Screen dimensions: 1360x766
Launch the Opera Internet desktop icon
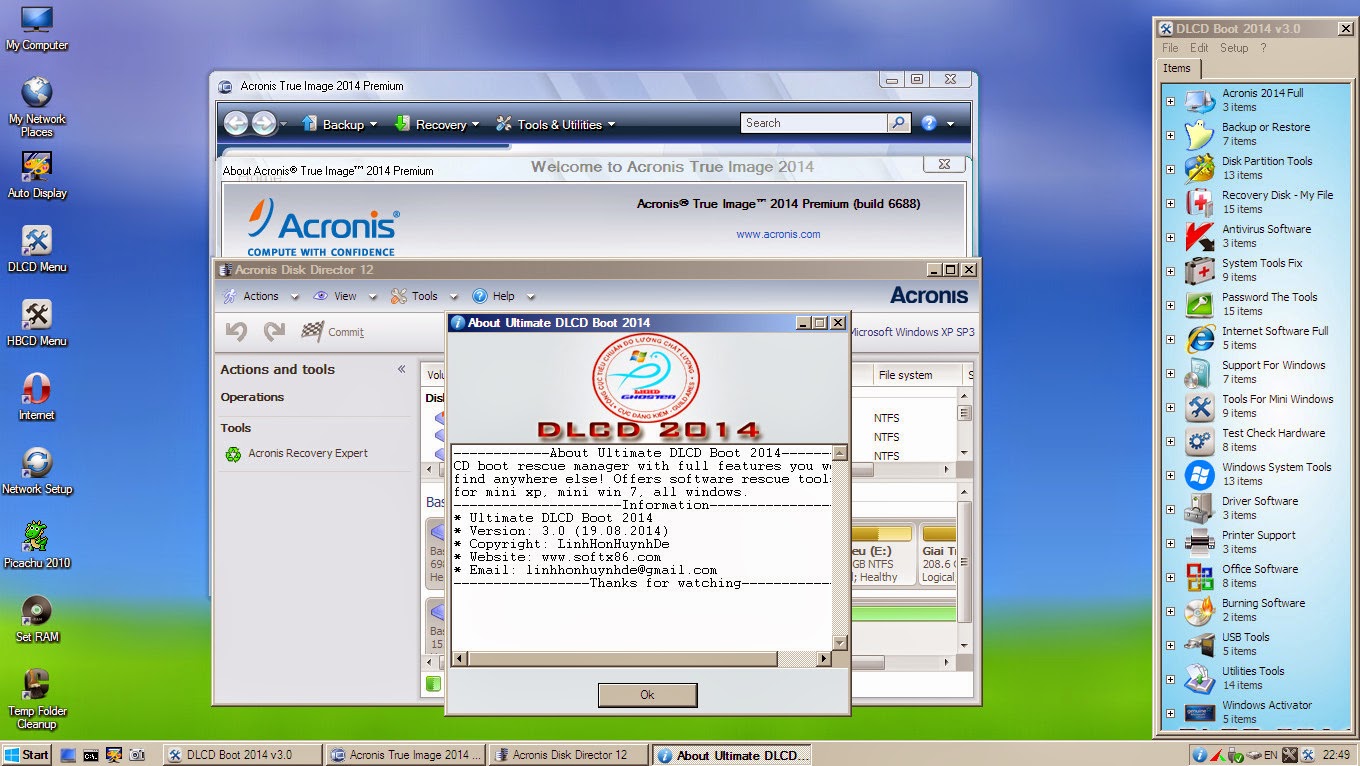click(37, 397)
